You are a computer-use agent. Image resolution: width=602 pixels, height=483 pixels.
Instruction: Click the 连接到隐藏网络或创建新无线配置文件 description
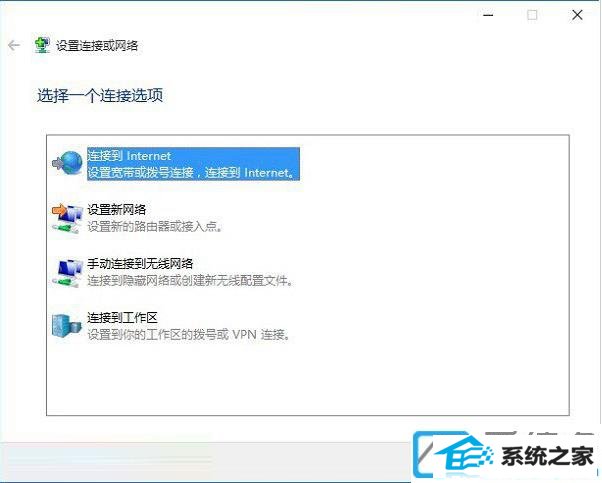pyautogui.click(x=190, y=281)
